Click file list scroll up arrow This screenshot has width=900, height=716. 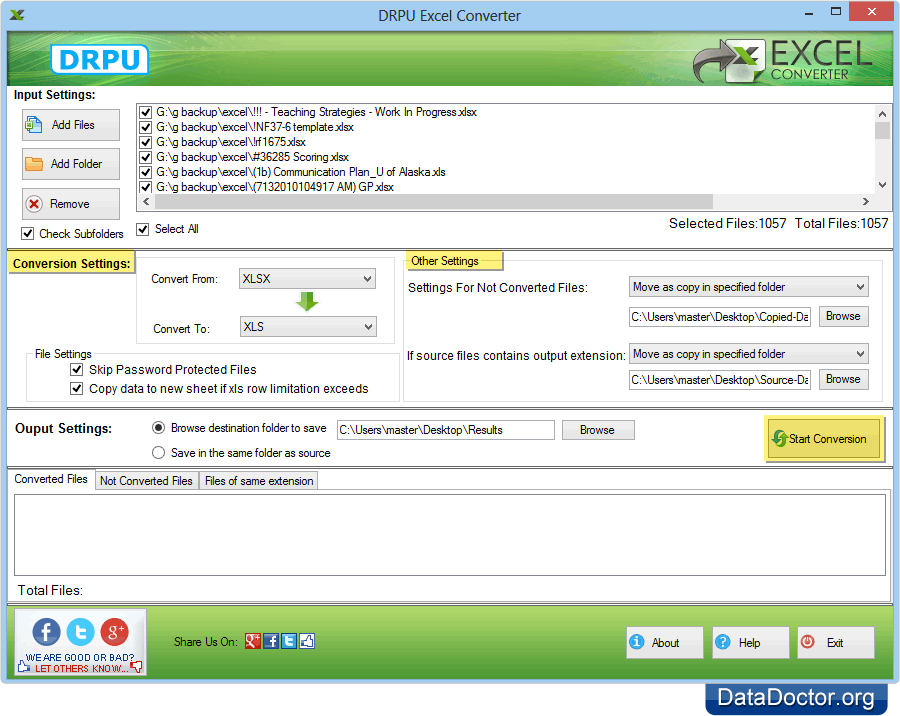(x=882, y=114)
